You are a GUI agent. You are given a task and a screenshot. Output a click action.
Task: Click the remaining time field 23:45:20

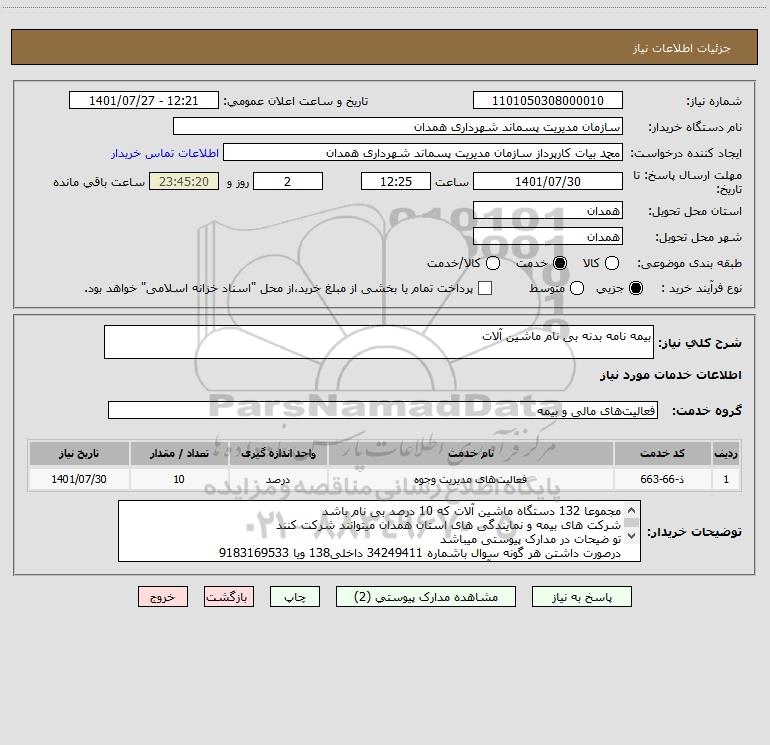point(184,181)
